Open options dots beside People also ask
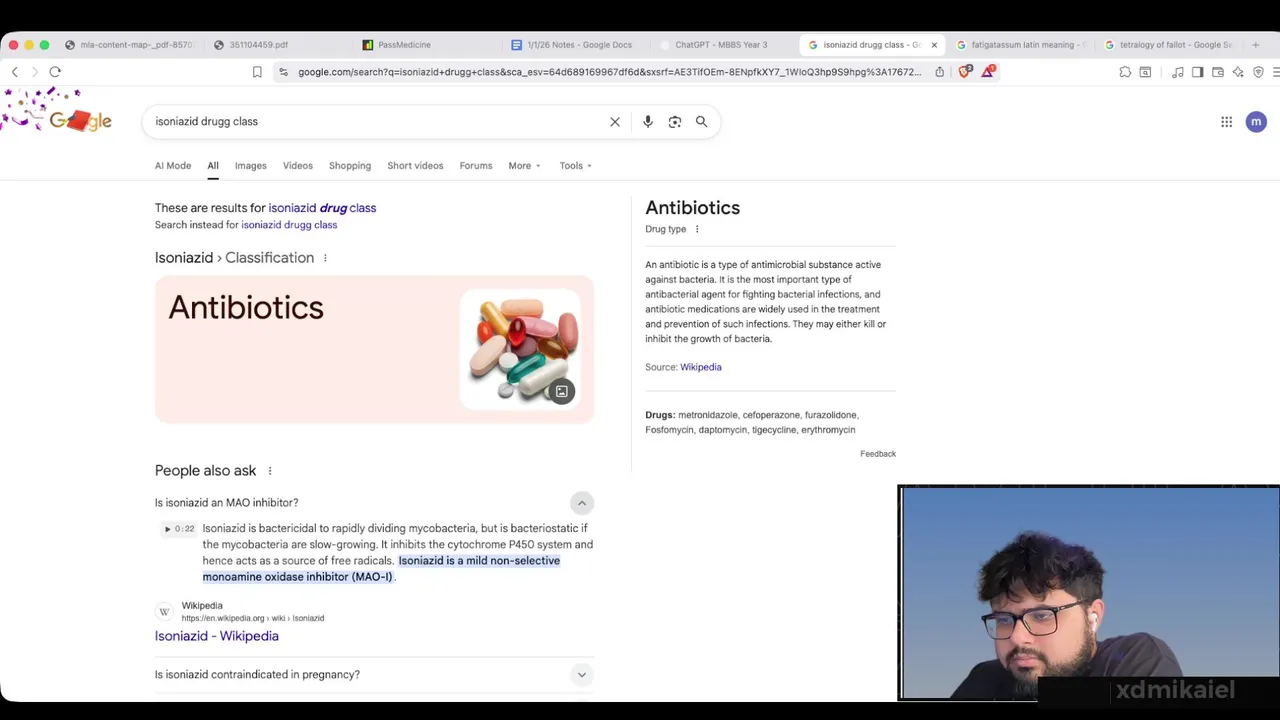1280x720 pixels. pyautogui.click(x=269, y=471)
